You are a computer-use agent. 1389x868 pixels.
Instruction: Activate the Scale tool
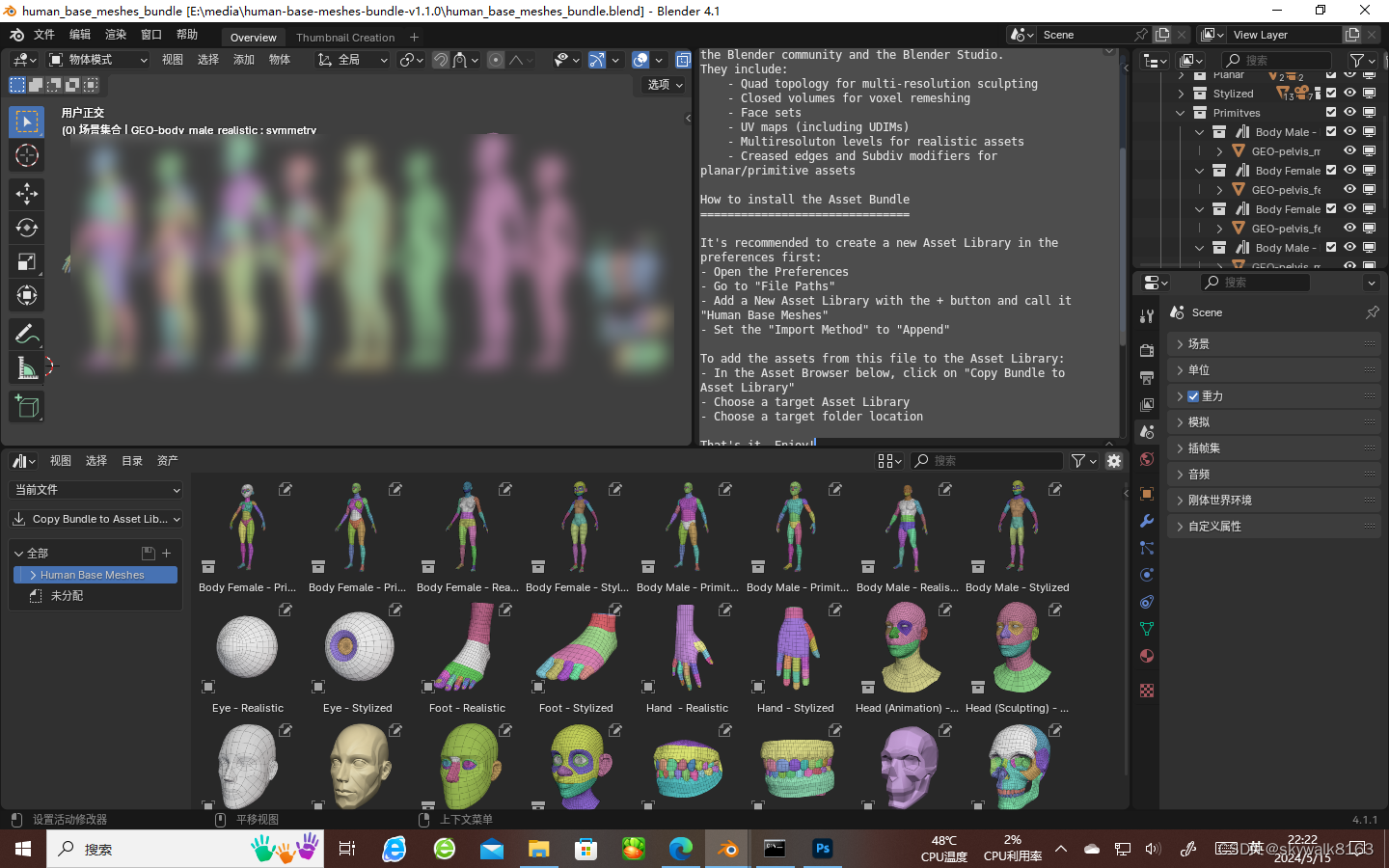coord(27,261)
